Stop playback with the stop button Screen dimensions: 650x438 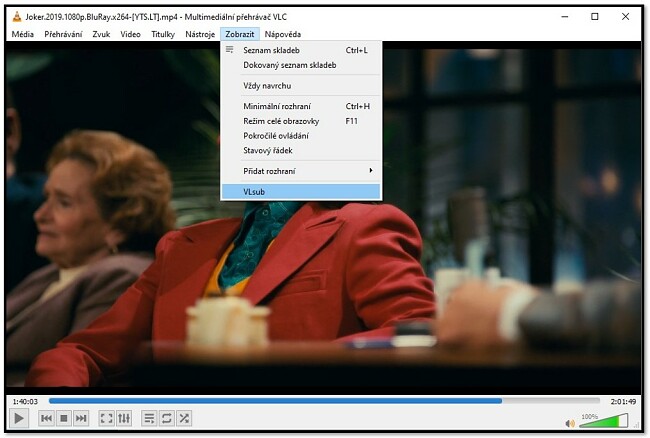[x=64, y=418]
